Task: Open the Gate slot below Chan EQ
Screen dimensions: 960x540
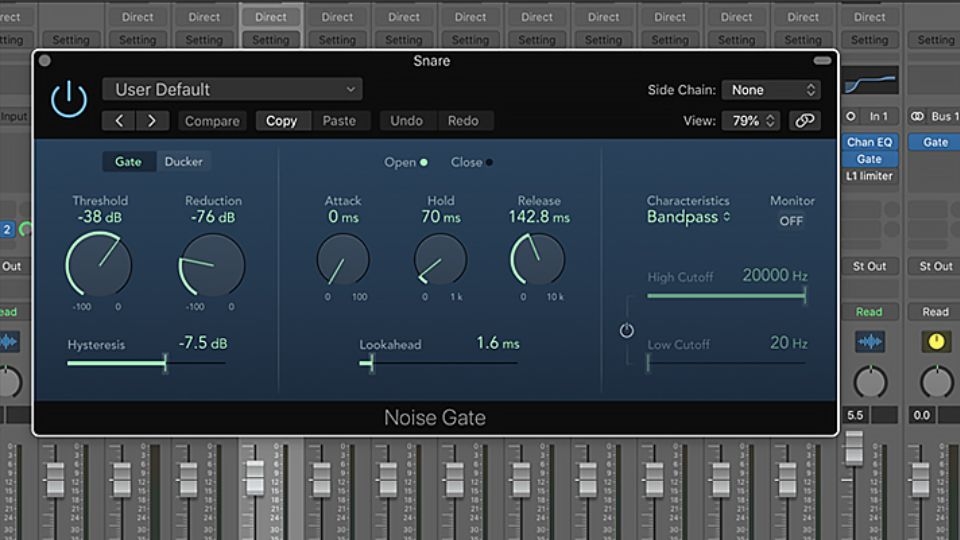Action: 869,159
